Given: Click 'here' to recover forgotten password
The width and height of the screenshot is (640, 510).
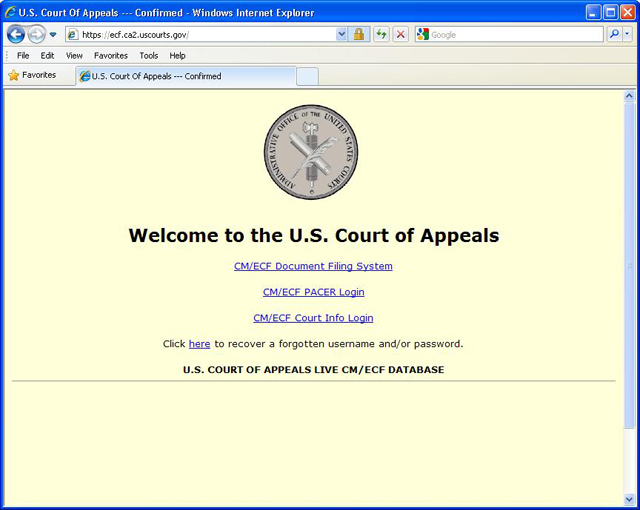Looking at the screenshot, I should [x=199, y=344].
